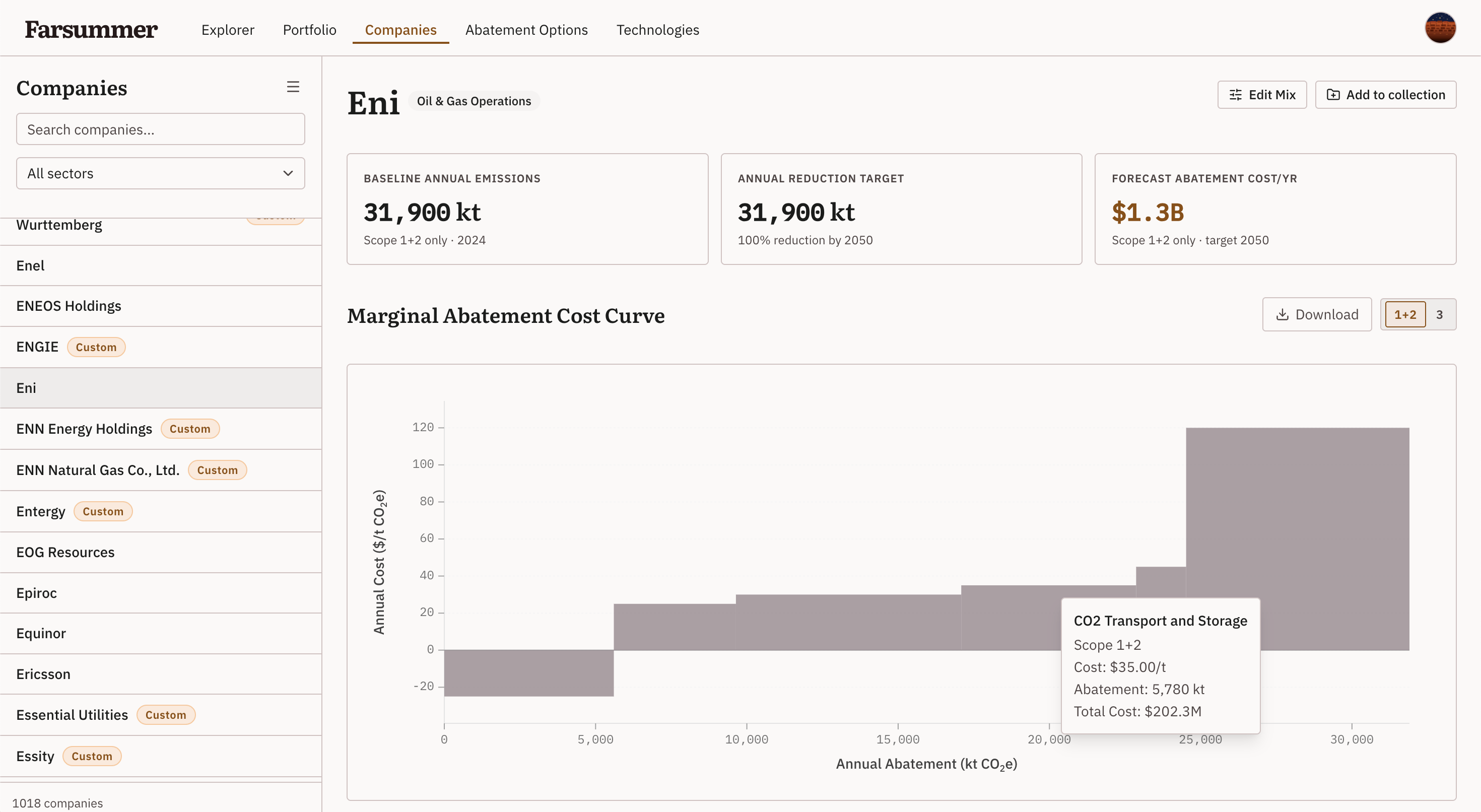Select the Companies tab
1481x812 pixels.
[x=400, y=30]
